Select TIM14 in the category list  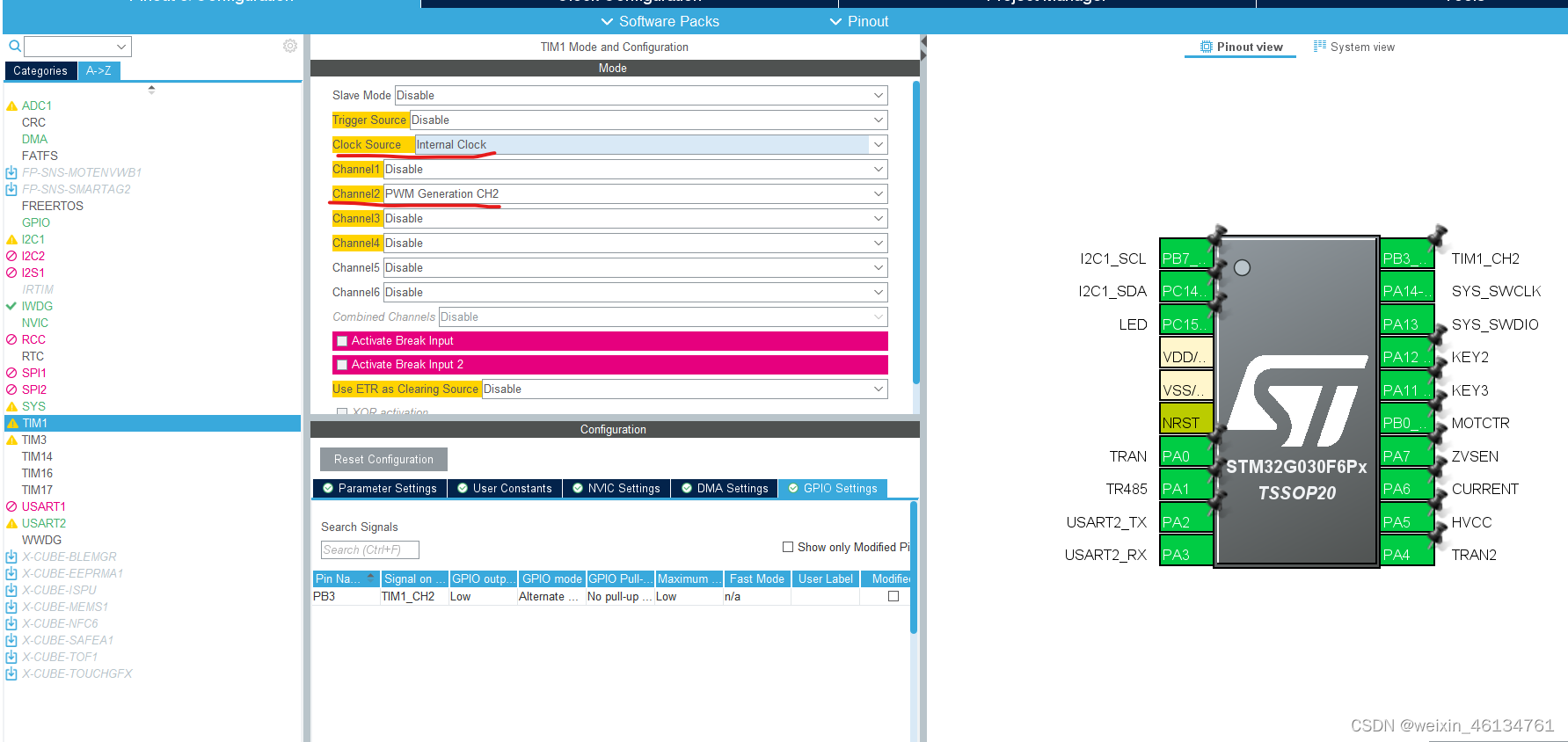pos(37,456)
